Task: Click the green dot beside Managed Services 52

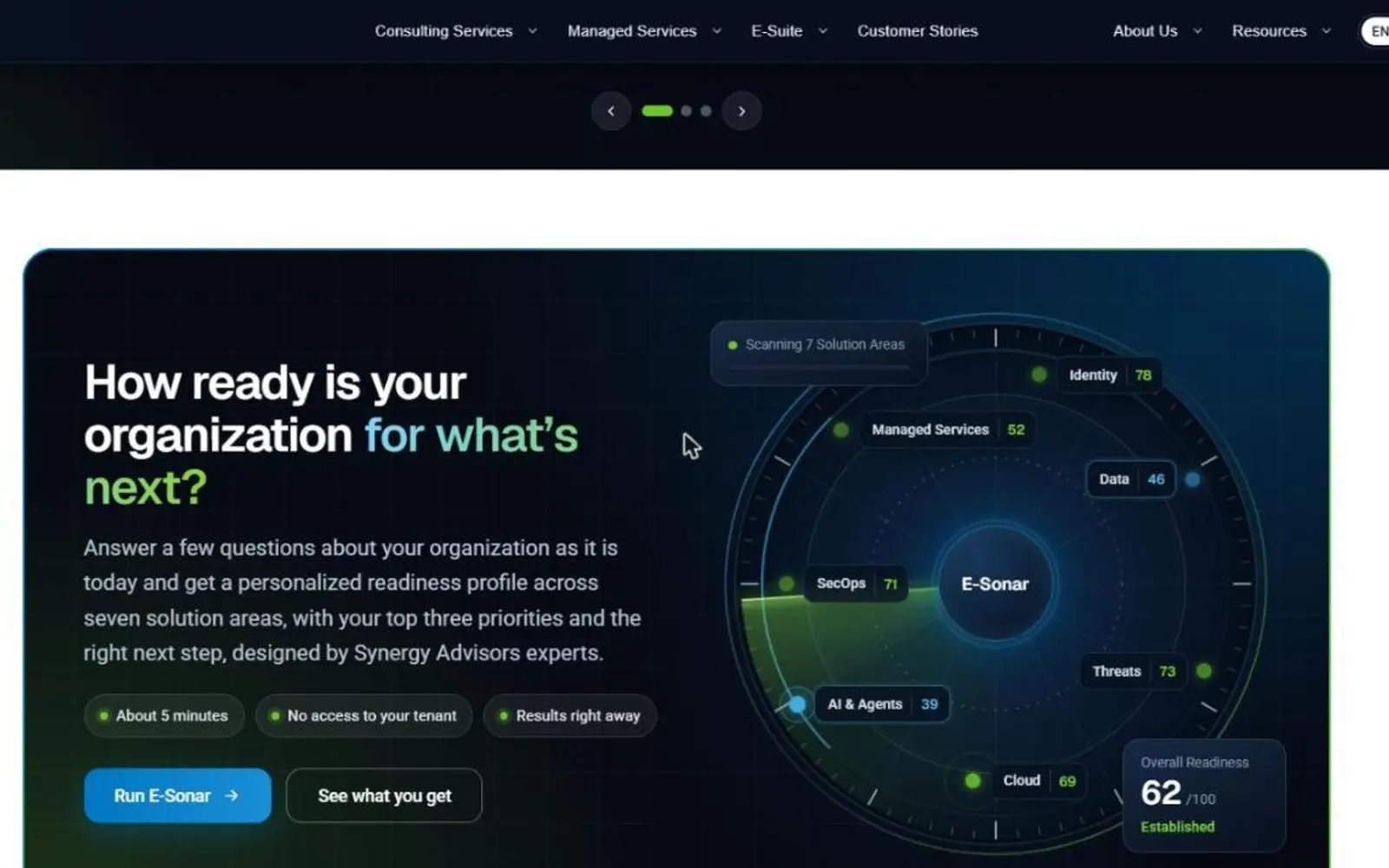Action: [840, 430]
